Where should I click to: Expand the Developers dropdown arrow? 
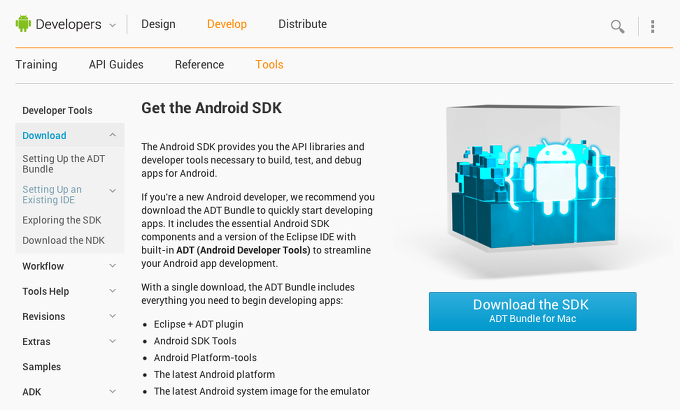point(112,25)
